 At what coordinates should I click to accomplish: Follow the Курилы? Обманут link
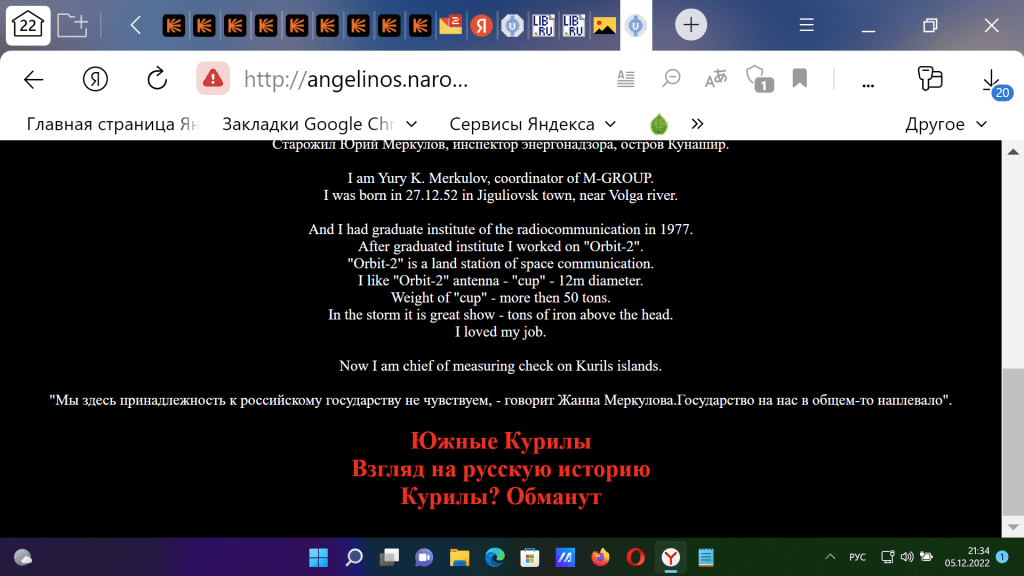click(x=500, y=496)
